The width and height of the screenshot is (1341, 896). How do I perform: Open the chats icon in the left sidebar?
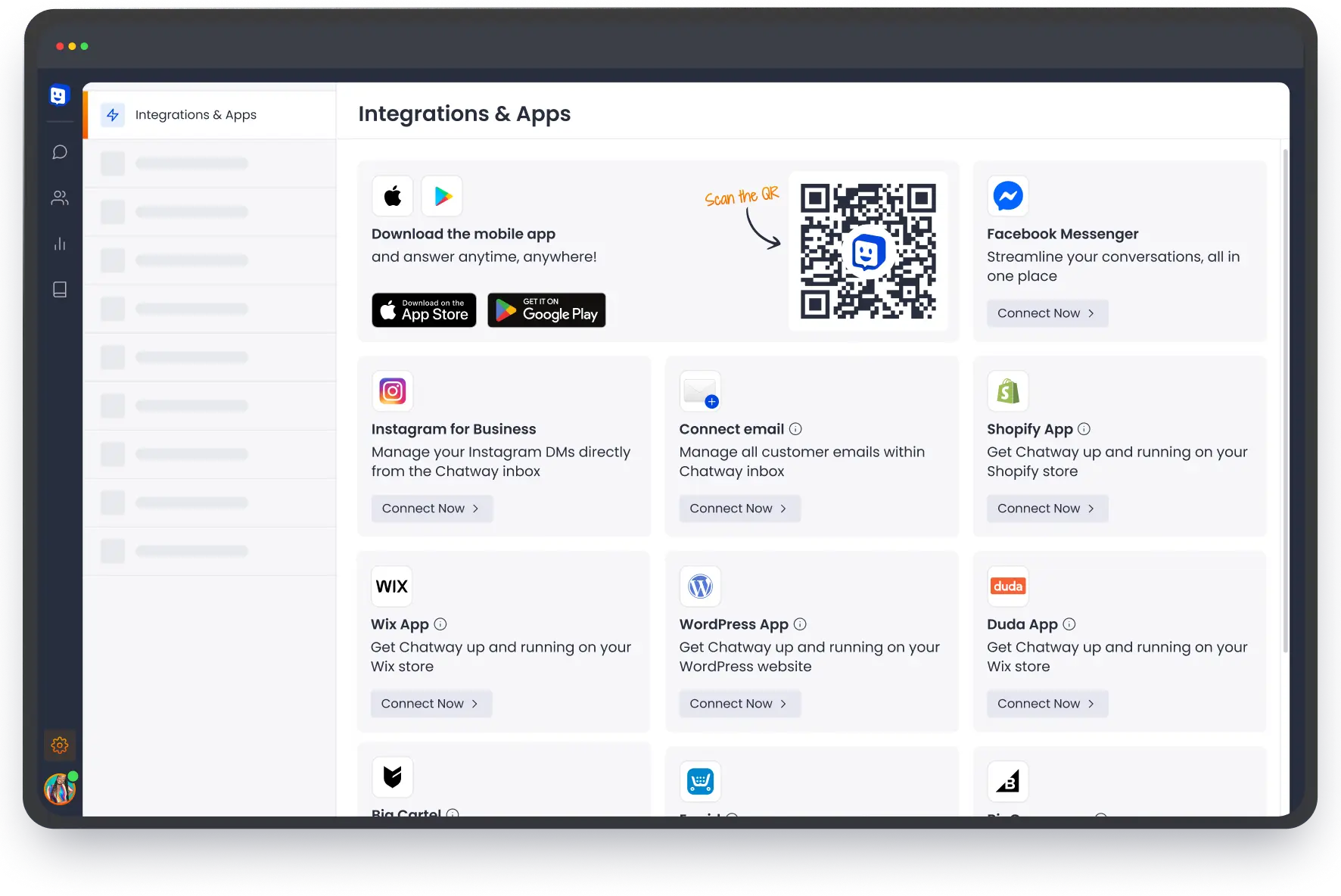60,152
